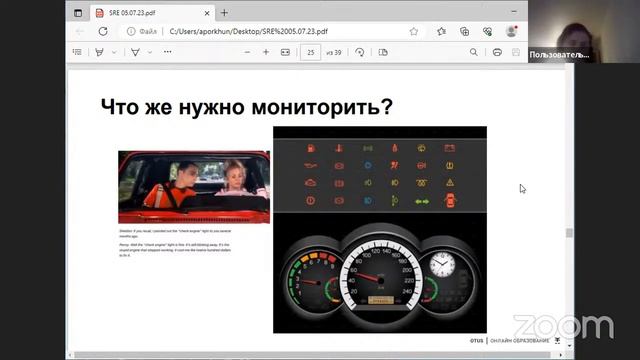Click the slide title Что же нужно мониторить?
The width and height of the screenshot is (640, 360).
247,107
